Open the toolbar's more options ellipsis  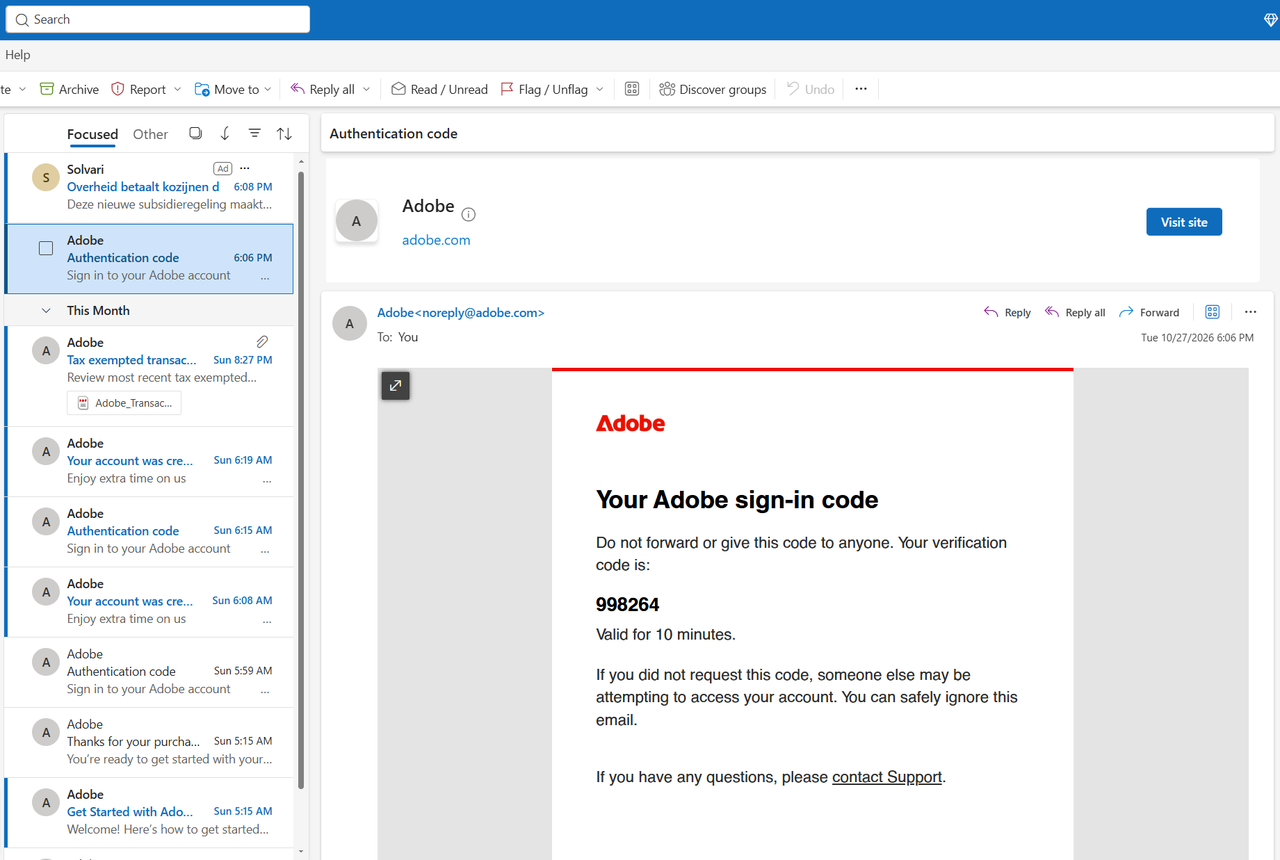tap(861, 89)
